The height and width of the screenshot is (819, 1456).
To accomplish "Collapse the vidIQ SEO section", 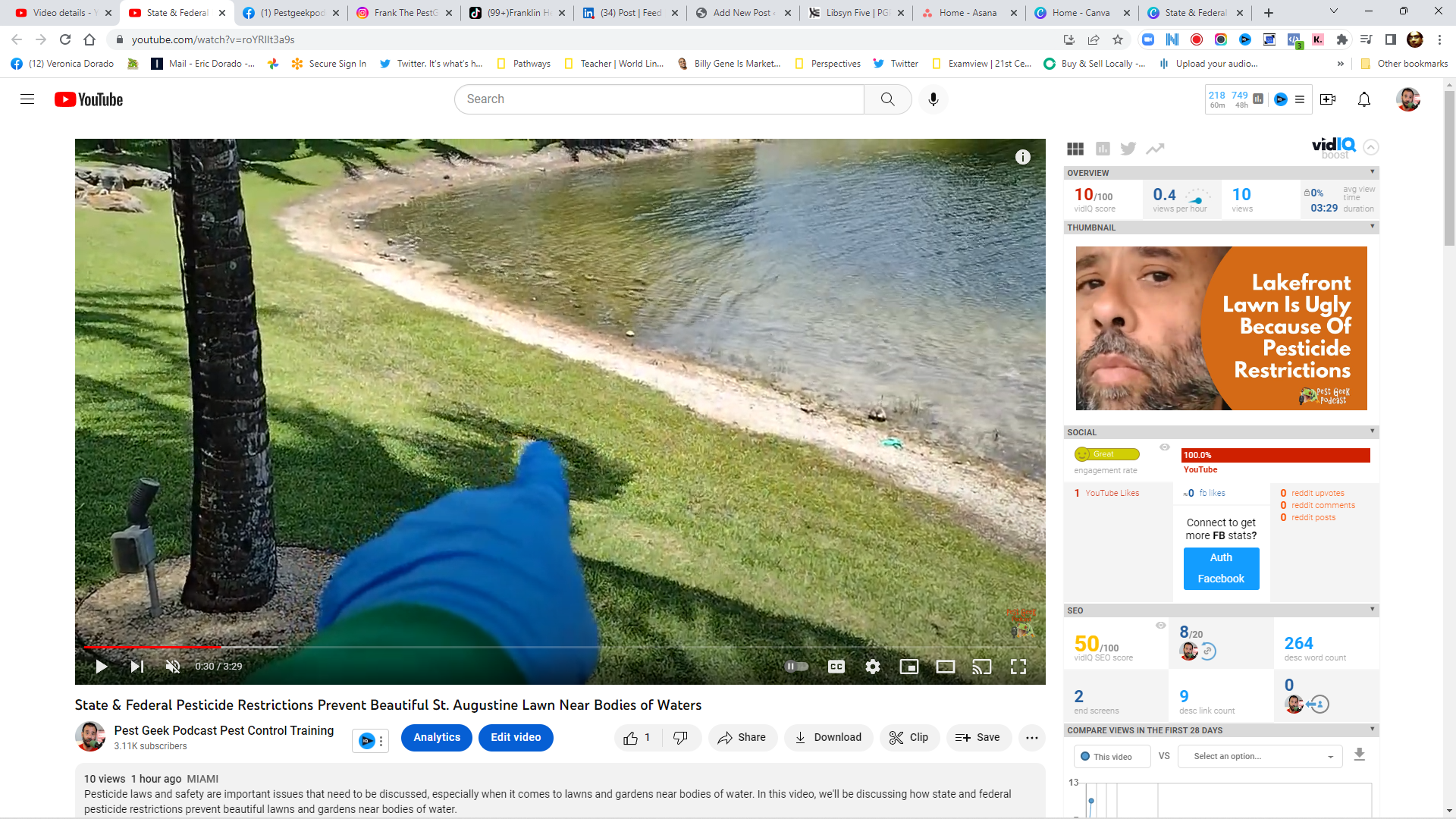I will coord(1373,610).
